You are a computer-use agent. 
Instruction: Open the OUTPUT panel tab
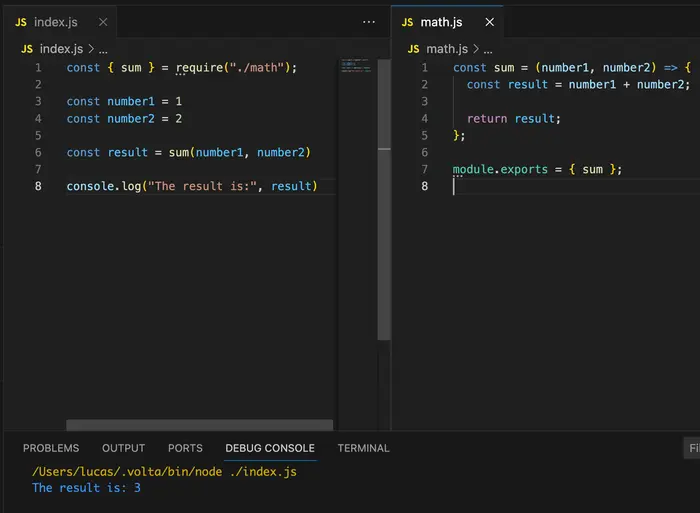tap(123, 448)
